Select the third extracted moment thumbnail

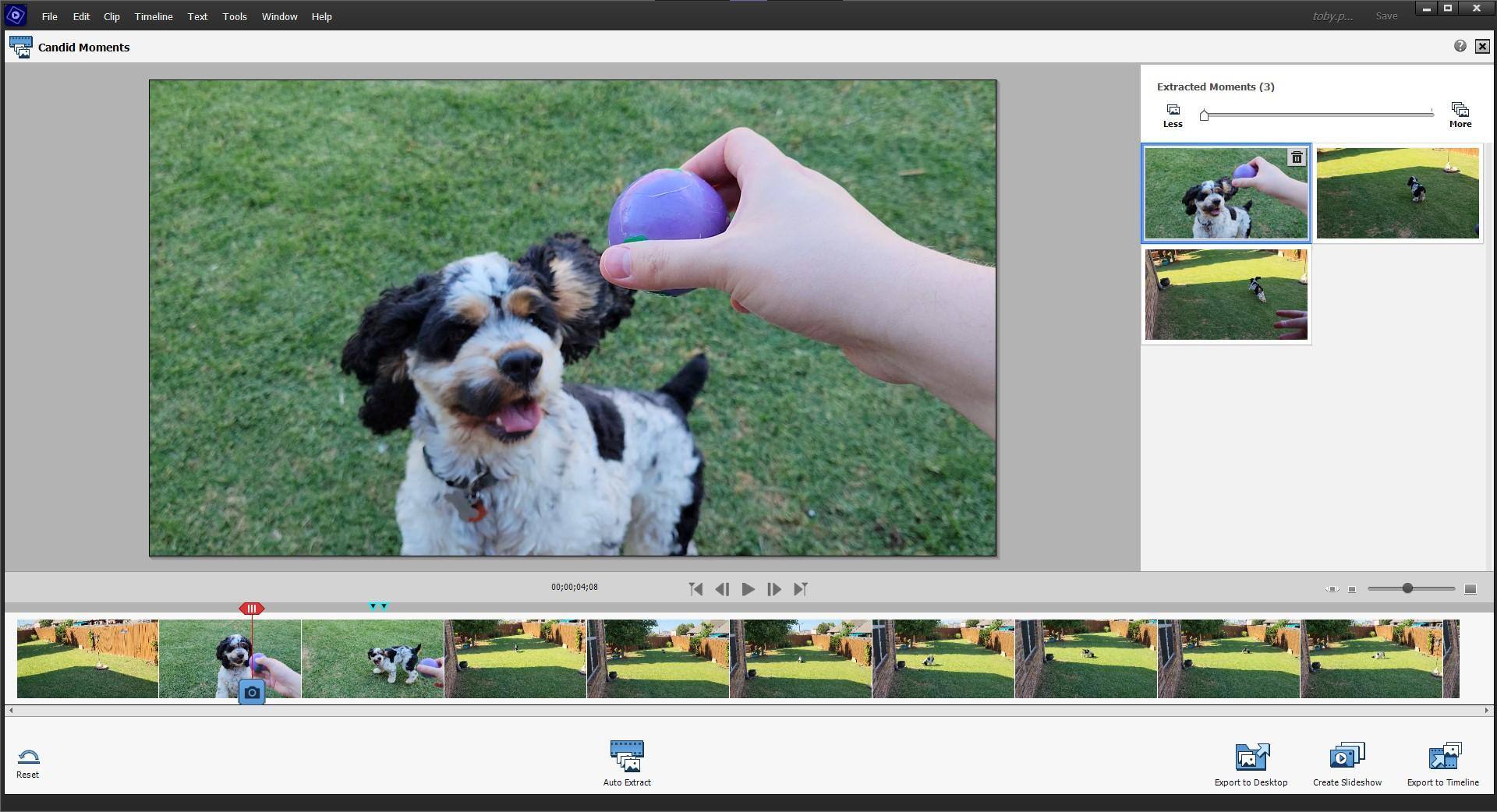(x=1226, y=295)
